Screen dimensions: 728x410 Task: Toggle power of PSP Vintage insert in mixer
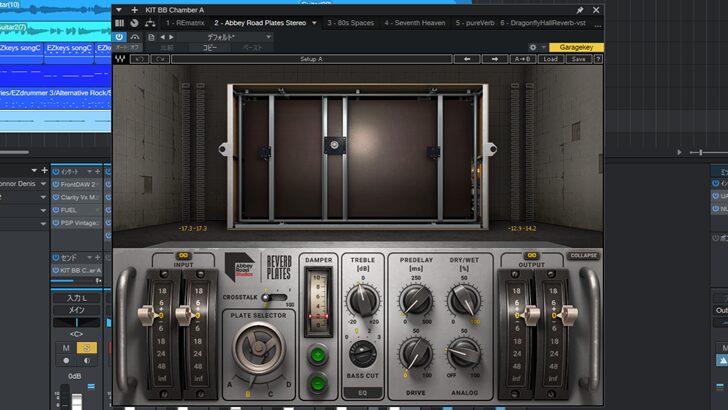tap(56, 223)
